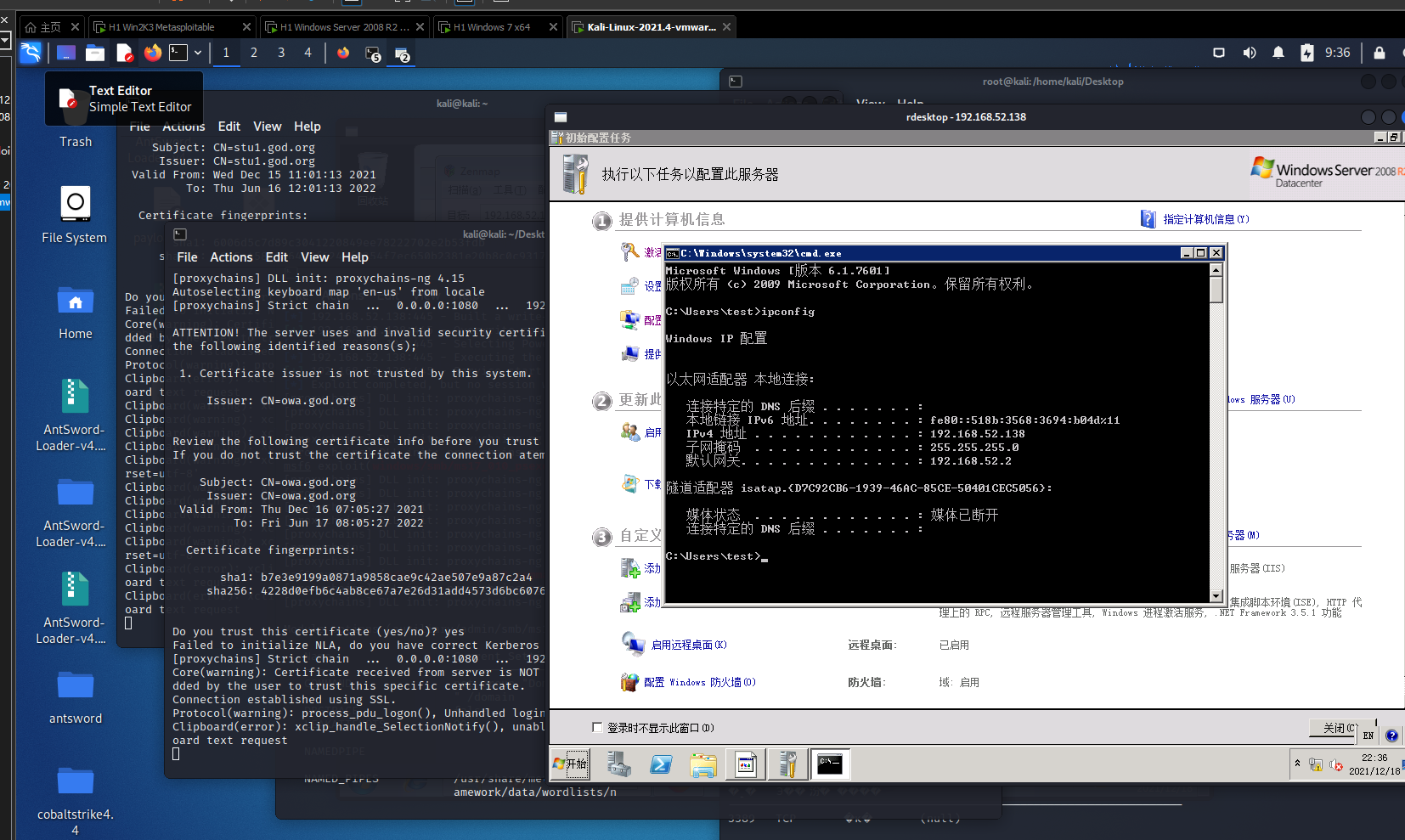Image resolution: width=1405 pixels, height=840 pixels.
Task: Select running Firefox window in panel
Action: [x=343, y=53]
